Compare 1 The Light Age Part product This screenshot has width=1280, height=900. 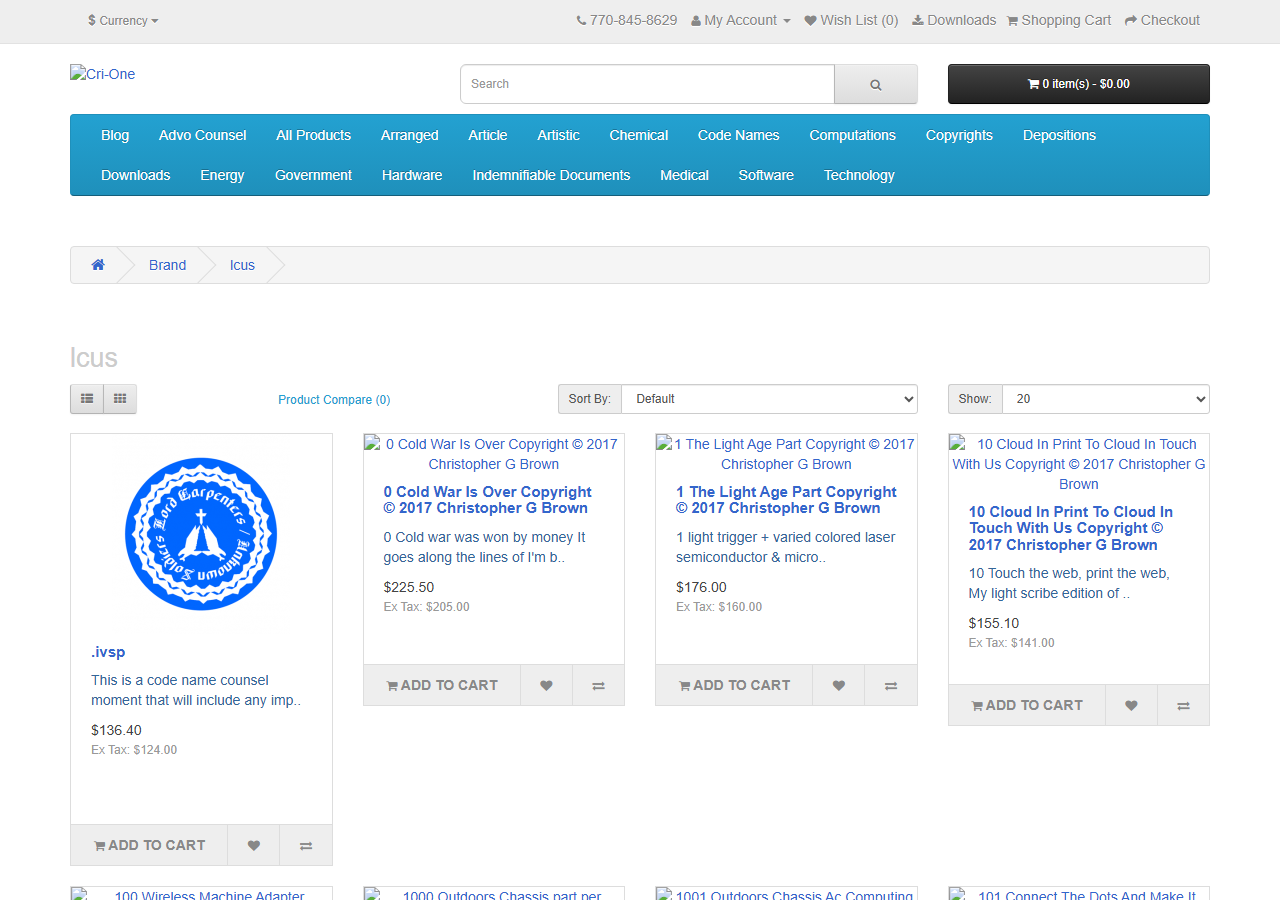pos(891,685)
